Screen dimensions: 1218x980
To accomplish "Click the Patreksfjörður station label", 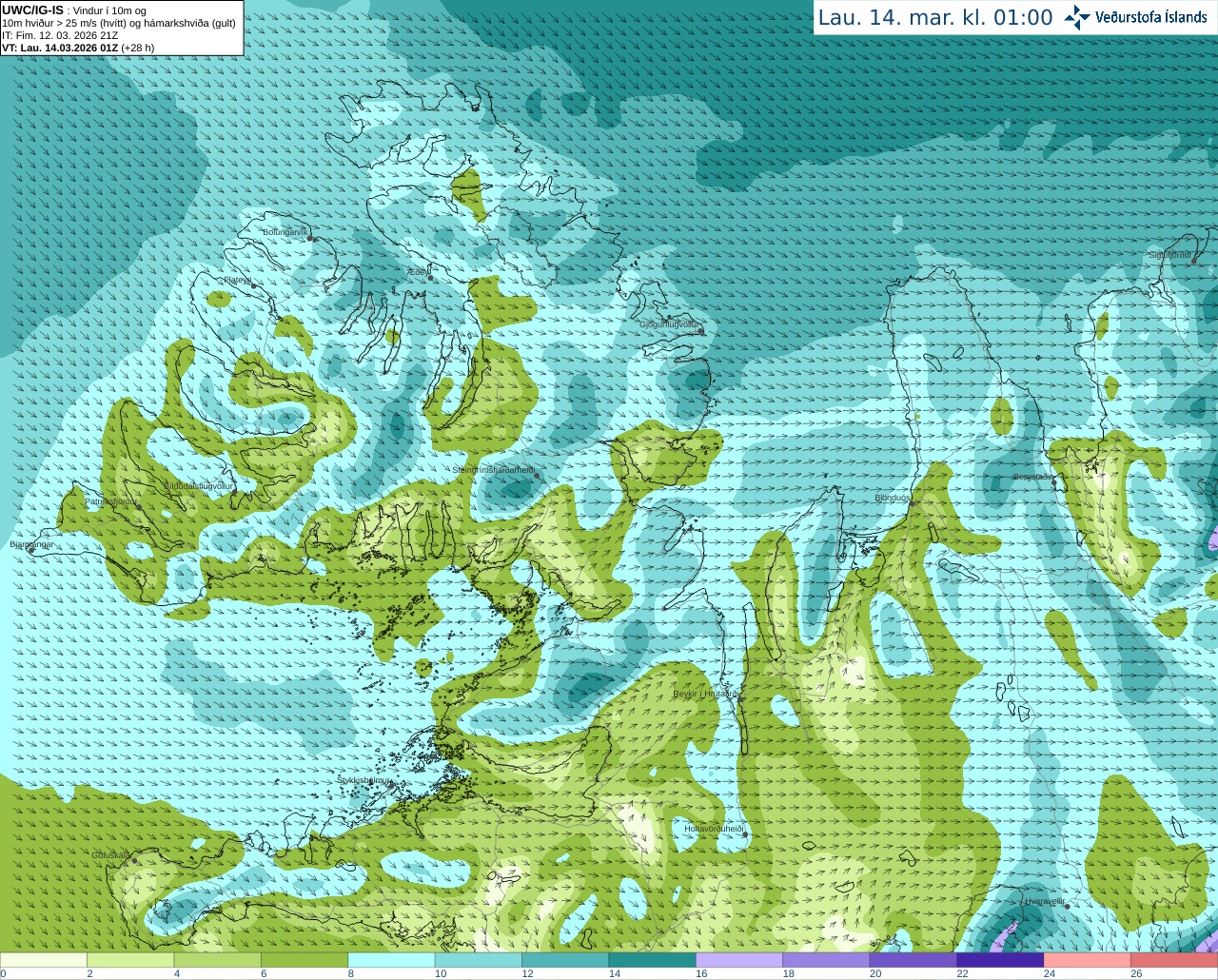I will [x=110, y=501].
